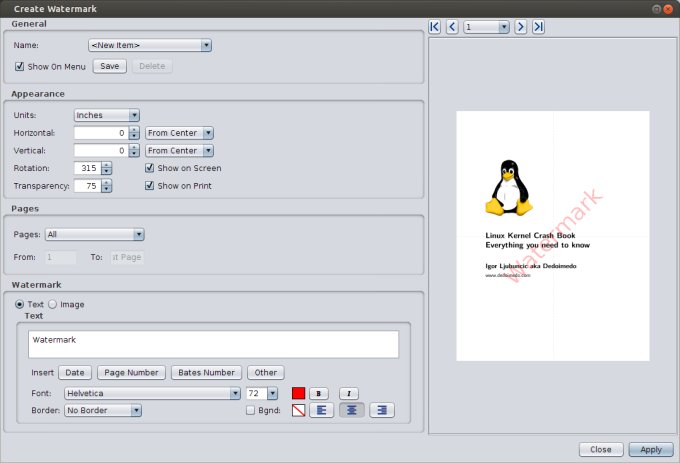
Task: Align watermark text left
Action: coord(321,410)
